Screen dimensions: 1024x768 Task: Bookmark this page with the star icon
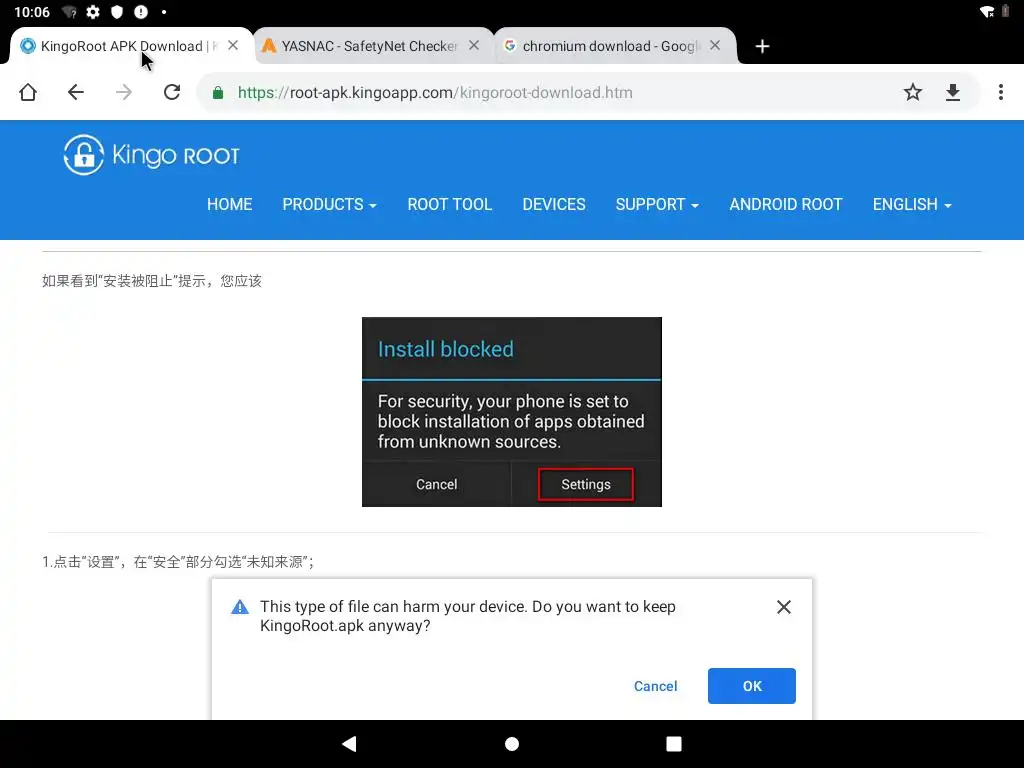click(912, 92)
